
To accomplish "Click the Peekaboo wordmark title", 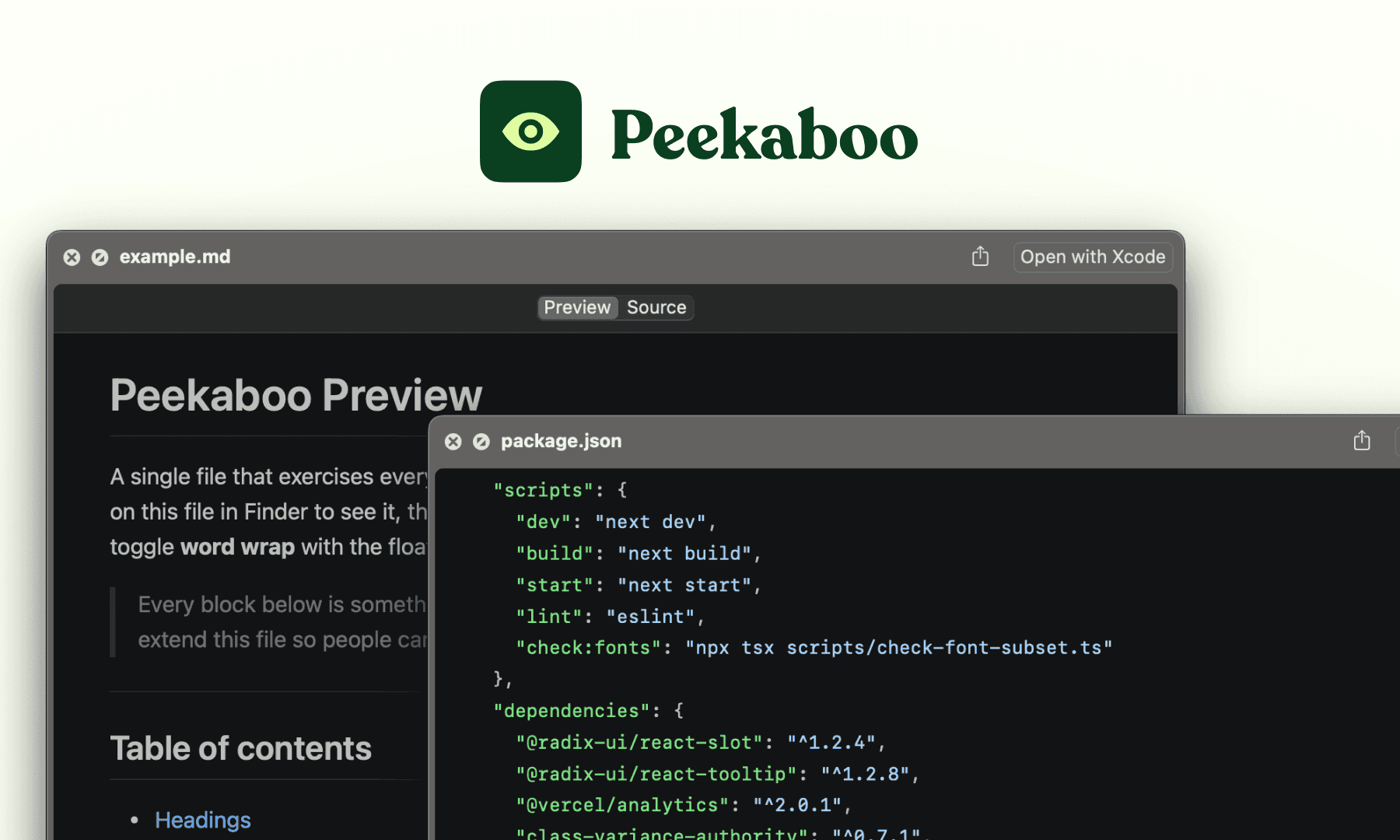I will (765, 134).
